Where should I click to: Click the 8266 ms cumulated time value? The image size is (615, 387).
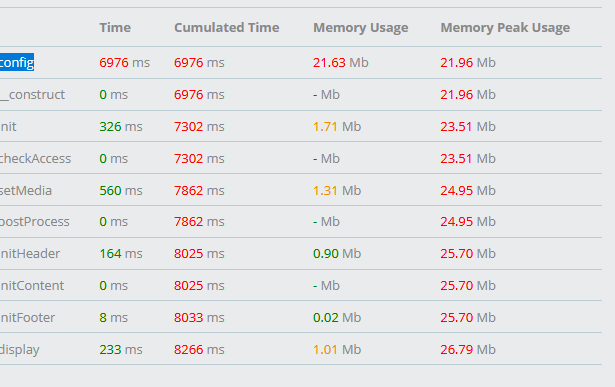pos(199,349)
